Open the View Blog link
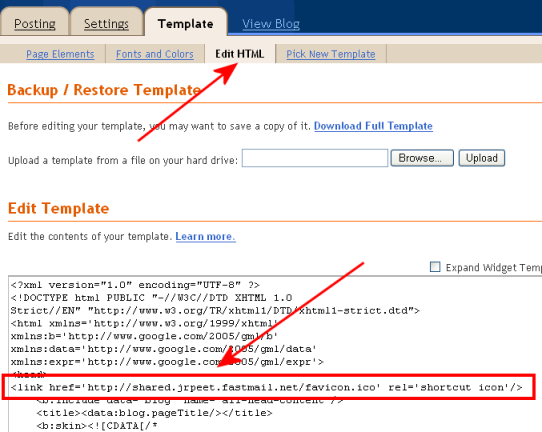This screenshot has width=542, height=432. [x=271, y=24]
